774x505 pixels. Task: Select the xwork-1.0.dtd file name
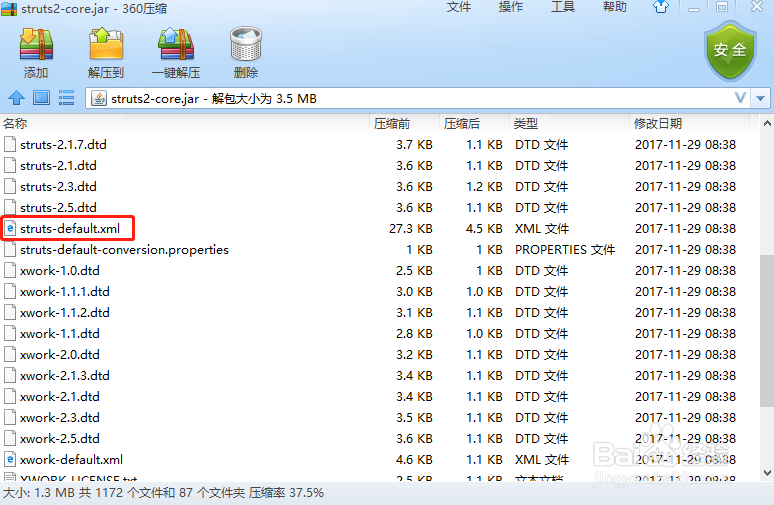click(60, 271)
